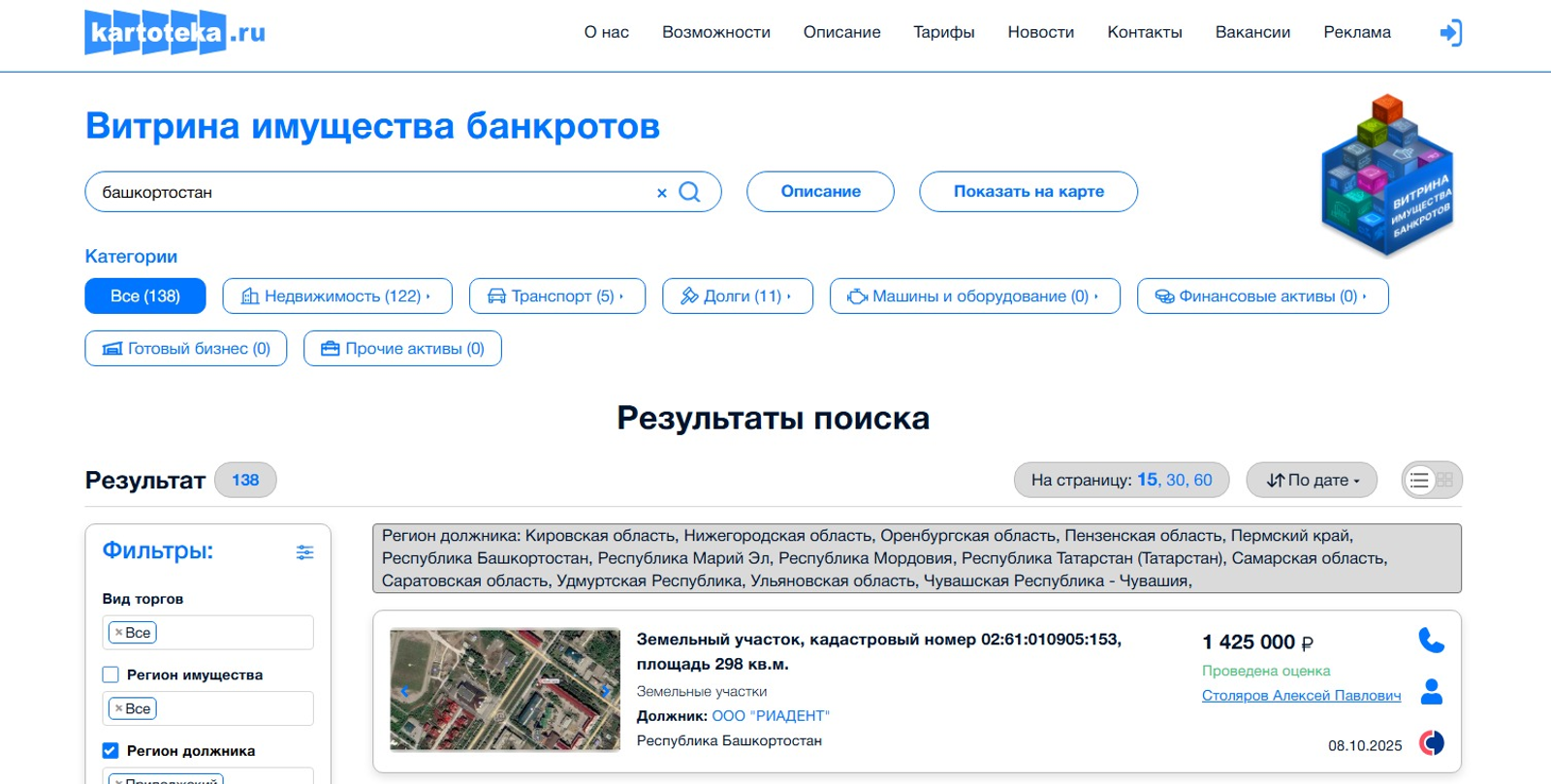Image resolution: width=1551 pixels, height=784 pixels.
Task: Click the phone icon on the listing
Action: (1431, 641)
